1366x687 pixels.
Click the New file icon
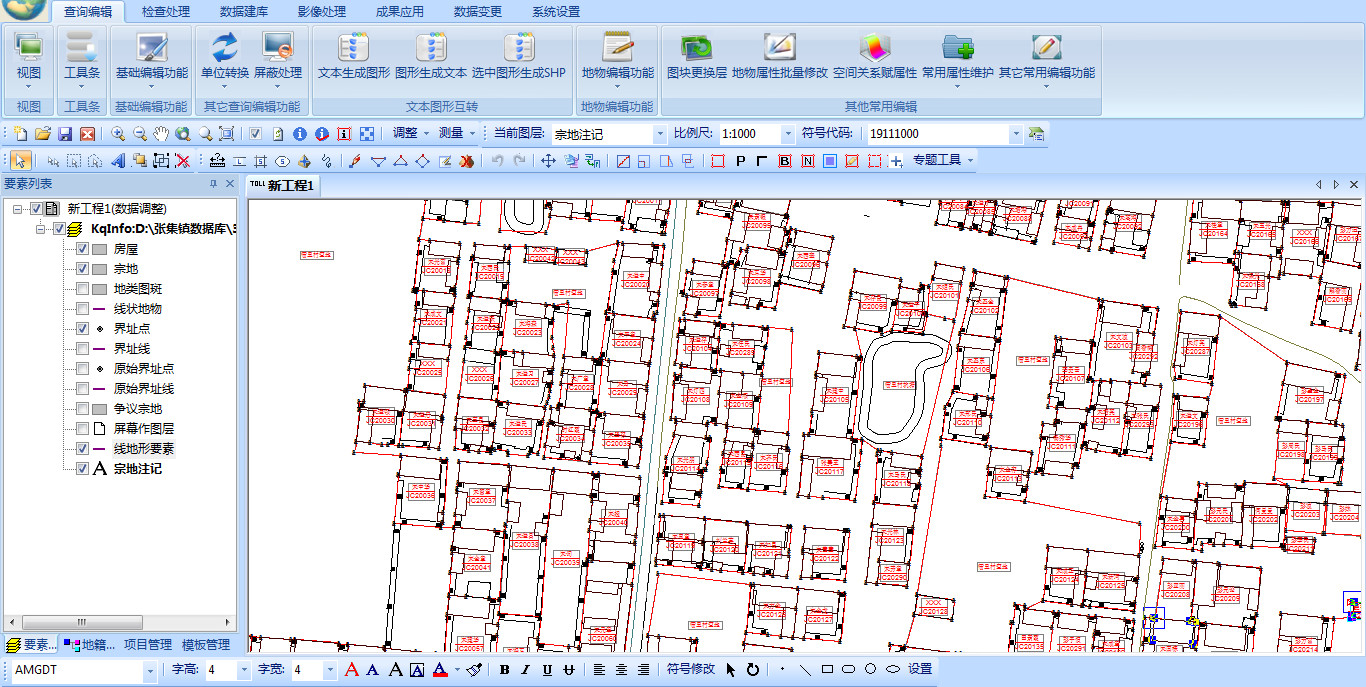click(x=21, y=134)
